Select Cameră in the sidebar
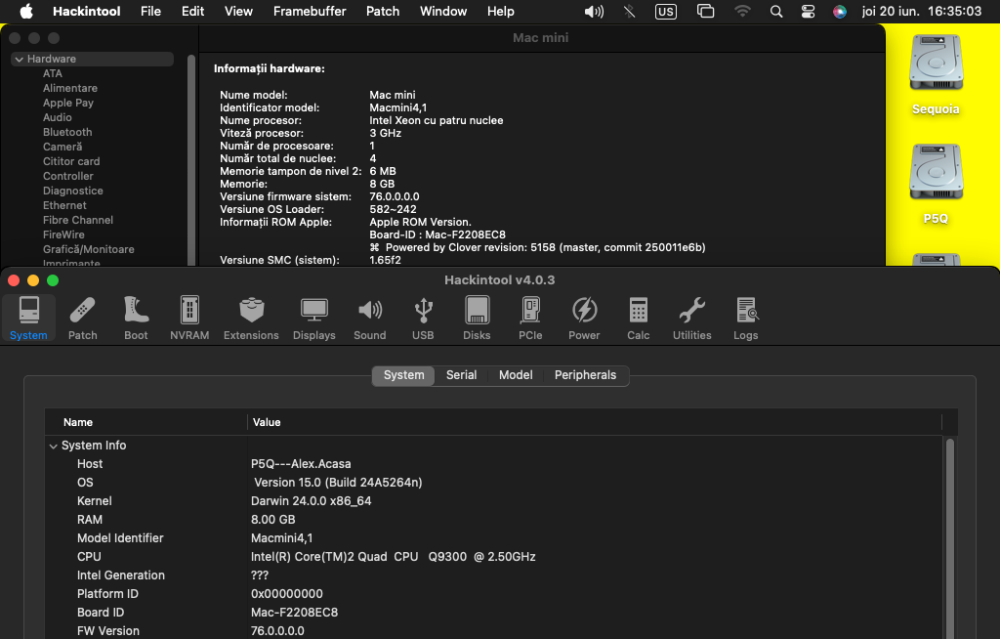The image size is (1000, 639). coord(62,147)
